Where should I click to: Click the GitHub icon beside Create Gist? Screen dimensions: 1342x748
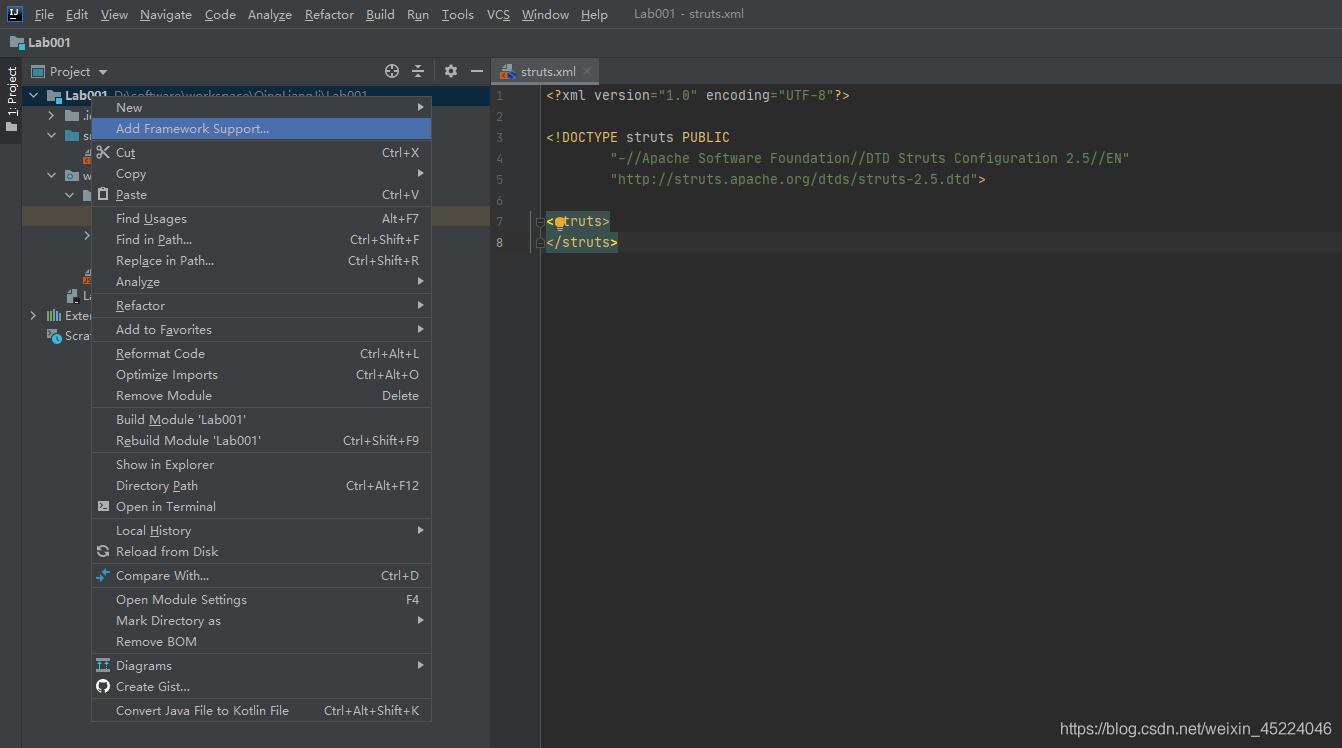pos(103,686)
